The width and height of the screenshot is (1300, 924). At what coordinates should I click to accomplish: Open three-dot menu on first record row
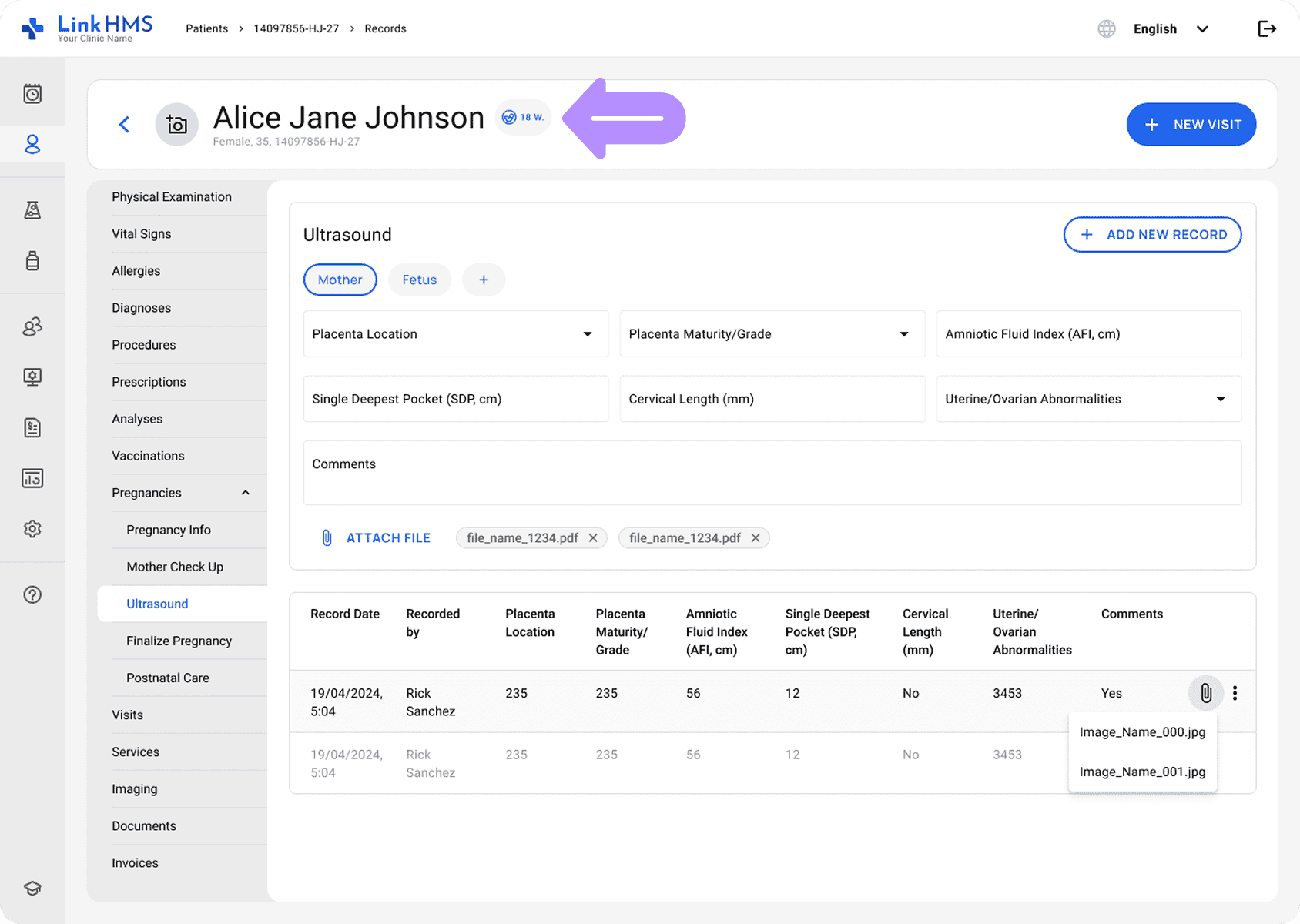click(x=1235, y=693)
